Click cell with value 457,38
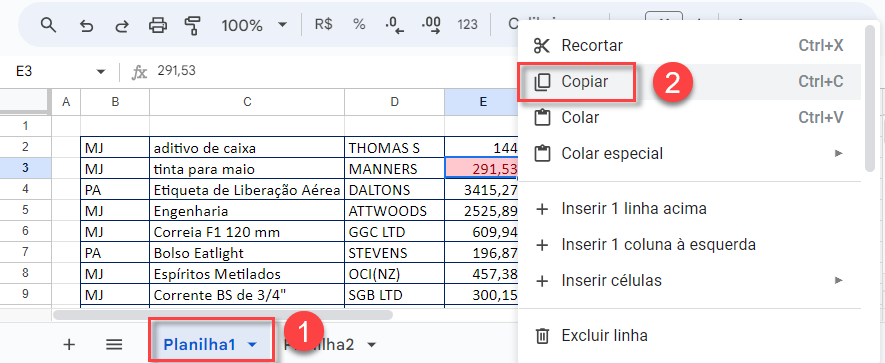The image size is (885, 363). click(x=481, y=273)
